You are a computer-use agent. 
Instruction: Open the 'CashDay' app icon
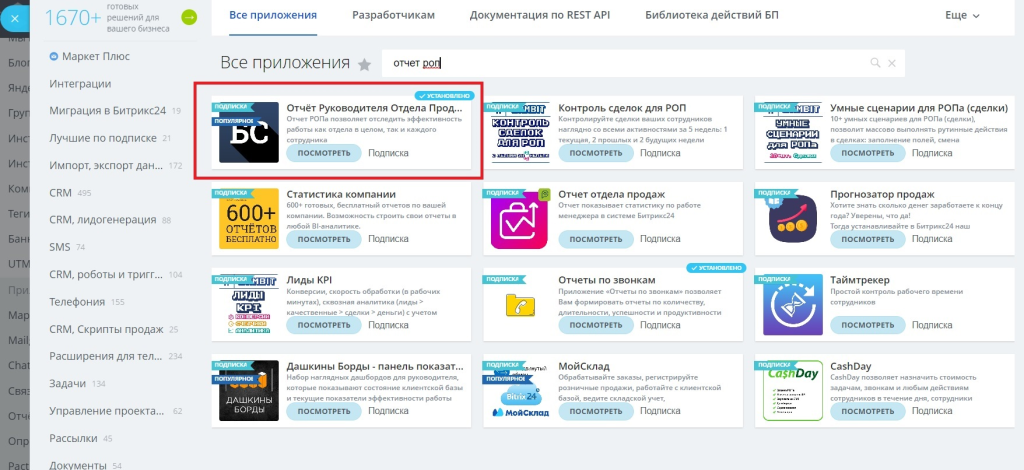pos(792,390)
